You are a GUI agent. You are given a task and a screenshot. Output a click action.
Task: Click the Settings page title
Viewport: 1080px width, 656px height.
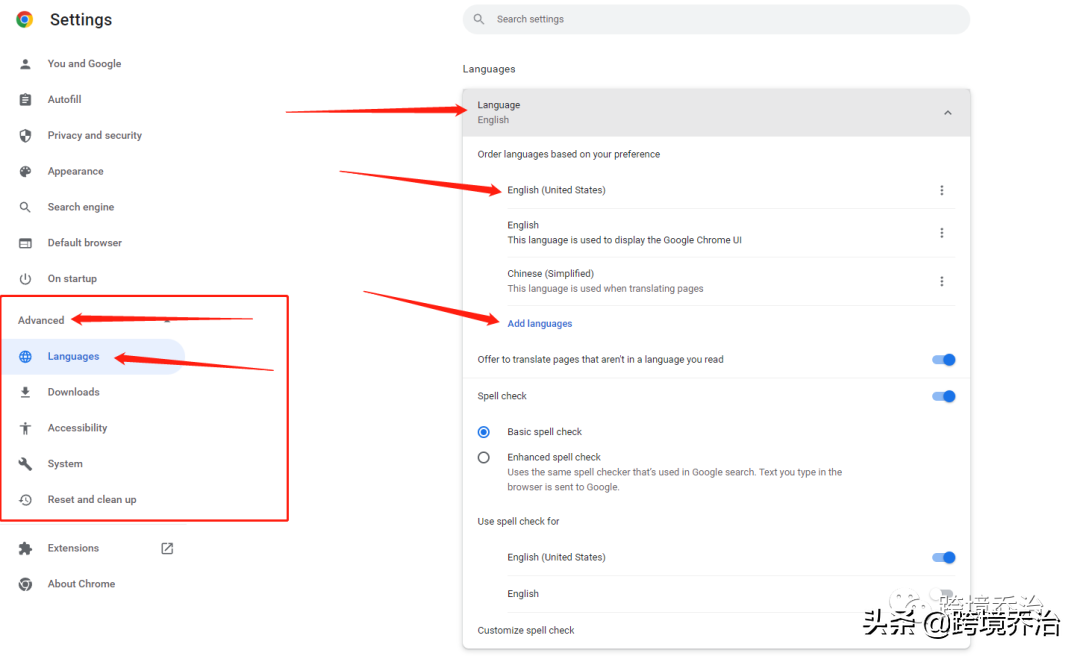(x=81, y=20)
